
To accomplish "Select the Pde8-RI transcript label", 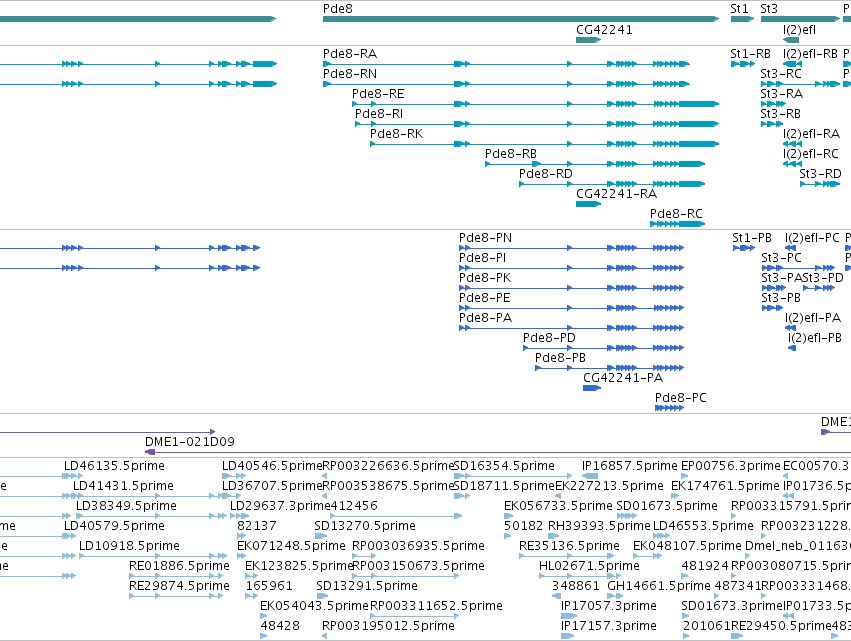I will tap(379, 114).
